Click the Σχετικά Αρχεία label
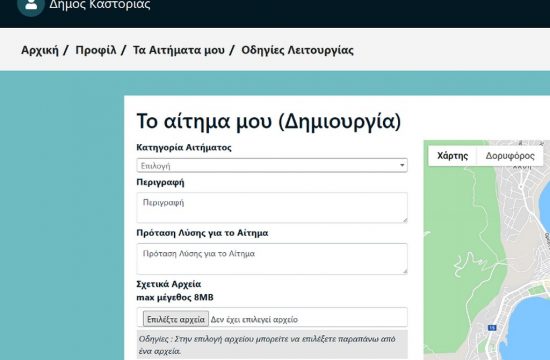The width and height of the screenshot is (550, 360). click(169, 284)
